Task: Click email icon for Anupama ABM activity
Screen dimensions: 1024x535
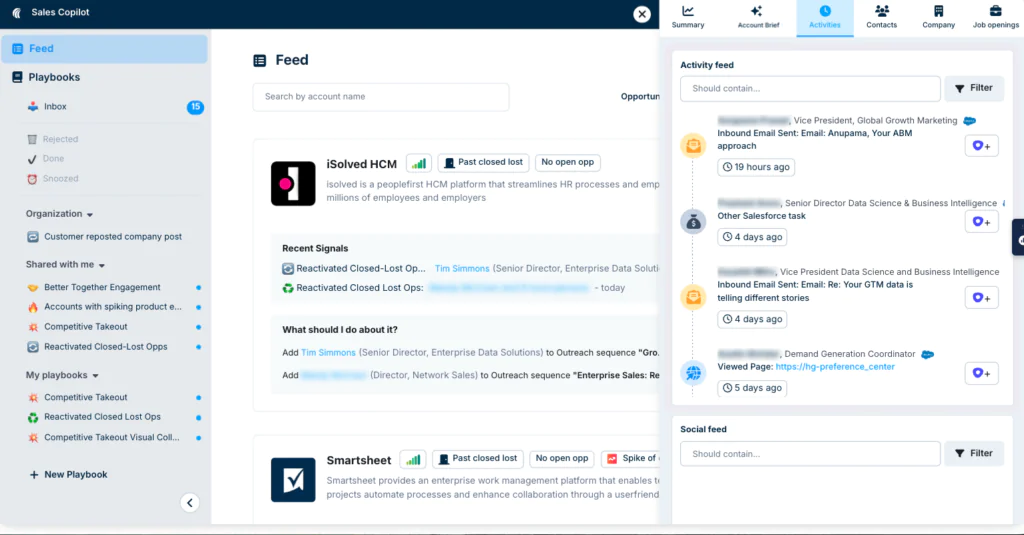Action: [x=694, y=145]
